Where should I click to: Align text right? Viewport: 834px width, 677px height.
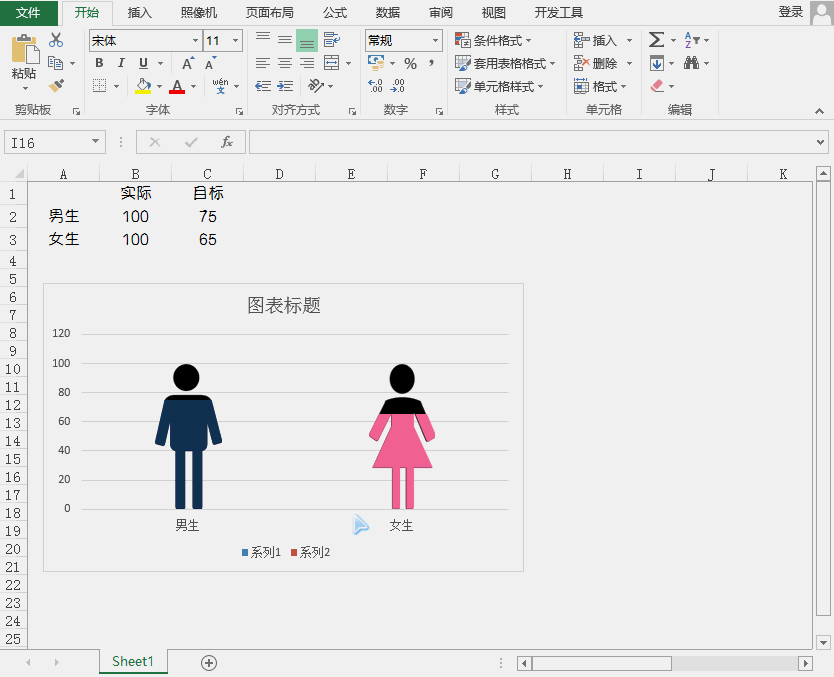307,63
